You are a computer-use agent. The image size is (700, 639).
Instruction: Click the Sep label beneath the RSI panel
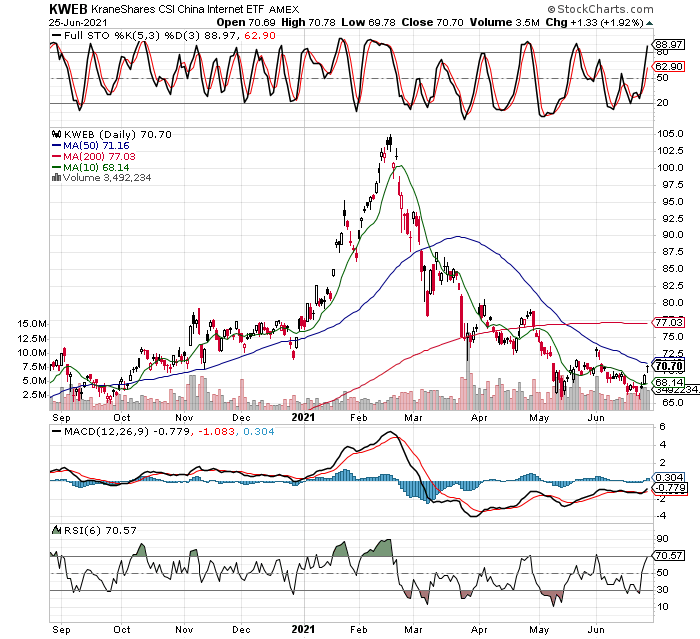coord(61,630)
